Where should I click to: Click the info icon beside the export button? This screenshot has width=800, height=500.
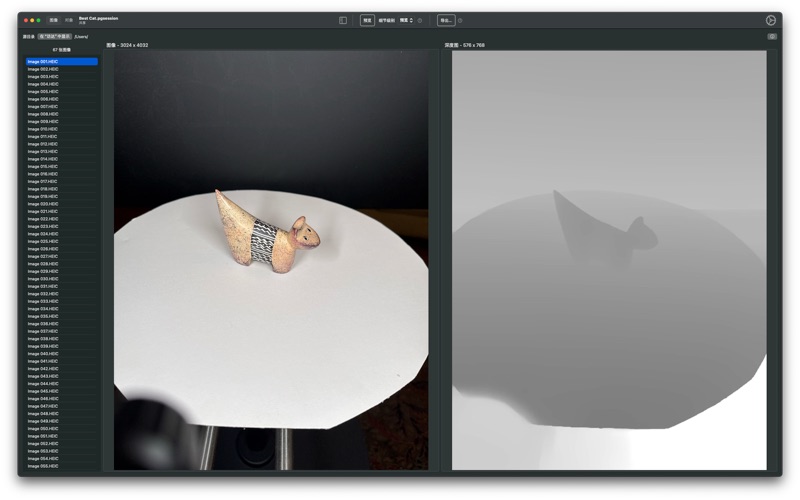460,20
